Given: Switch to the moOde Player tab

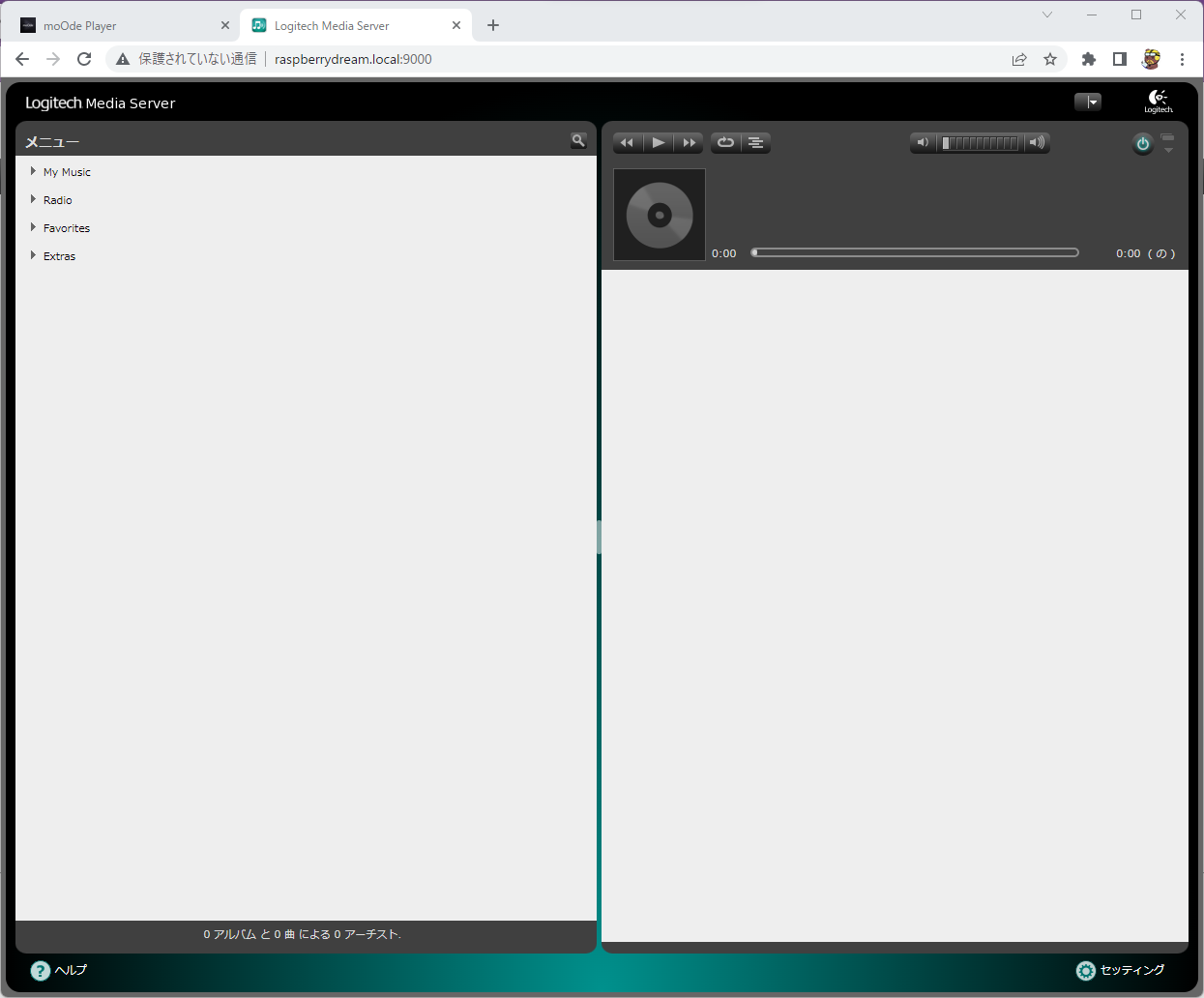Looking at the screenshot, I should pos(123,26).
